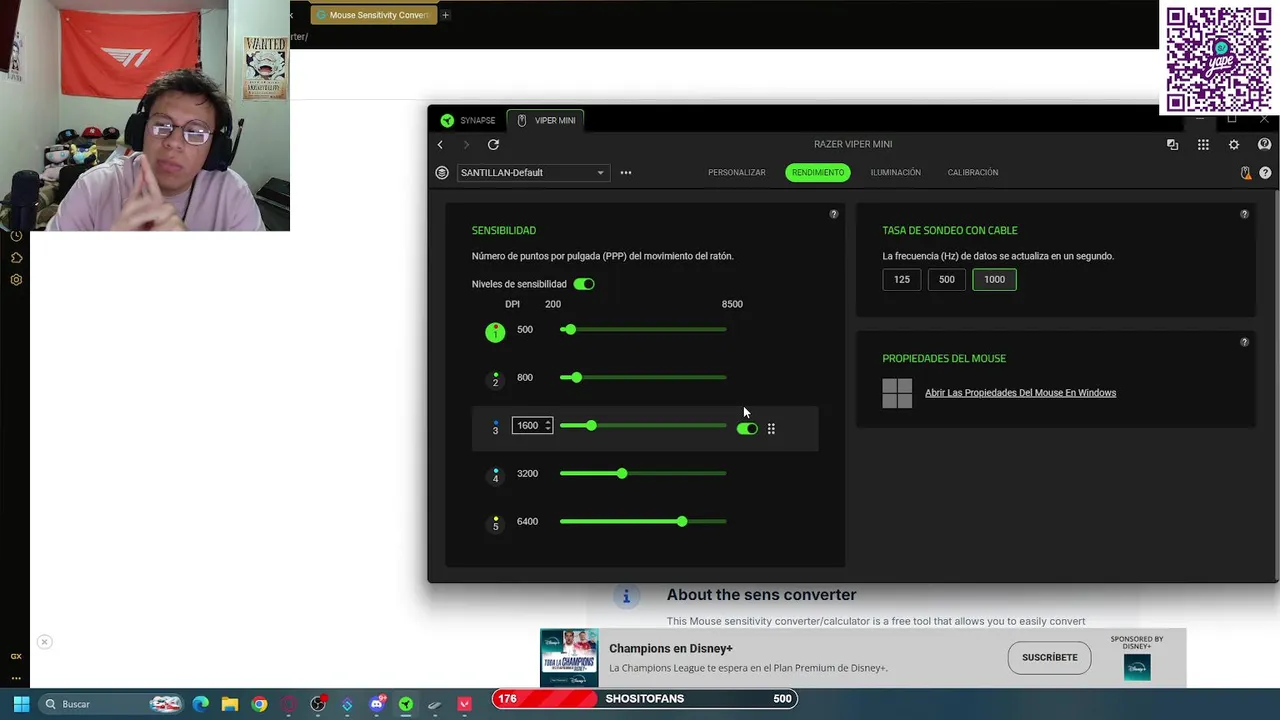Select sensitivity stage 2 indicator
This screenshot has width=1280, height=720.
(x=495, y=380)
